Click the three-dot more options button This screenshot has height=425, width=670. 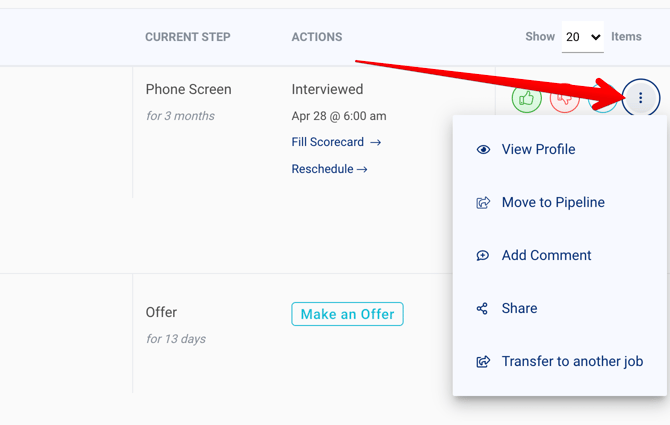(641, 98)
